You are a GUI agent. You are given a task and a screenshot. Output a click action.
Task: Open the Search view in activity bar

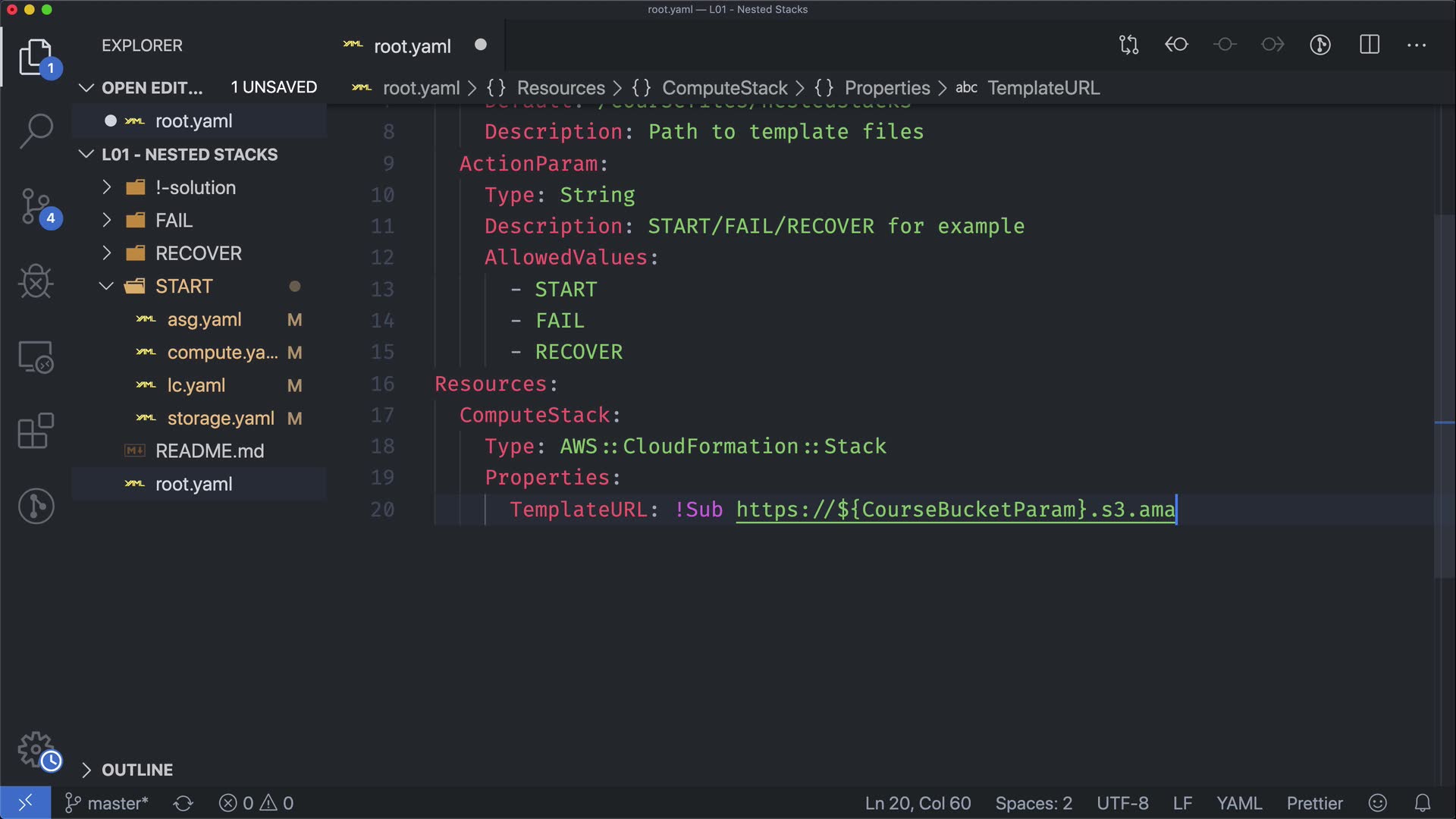pyautogui.click(x=36, y=130)
